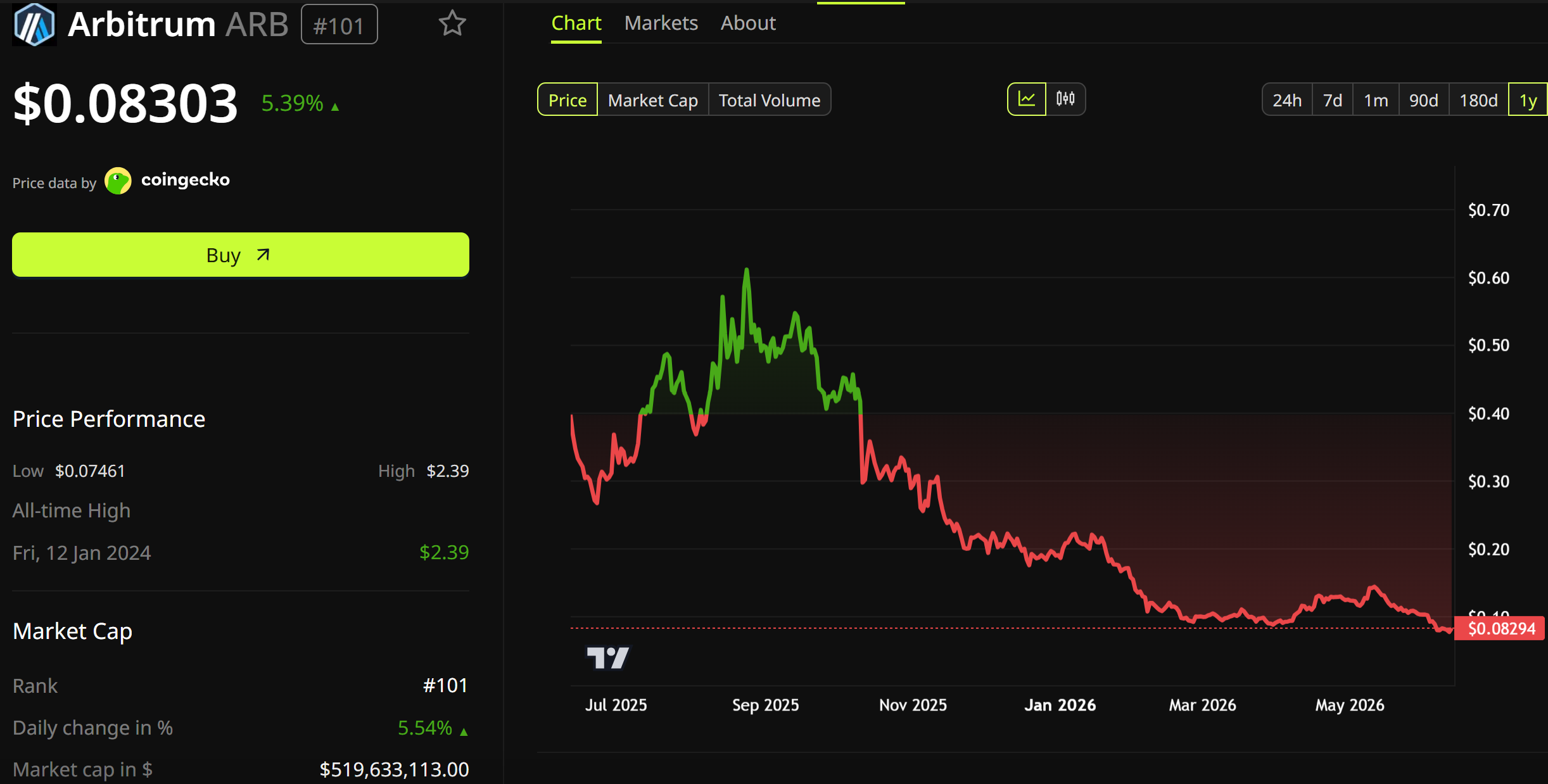Click the Jul 2025 axis label
Image resolution: width=1548 pixels, height=784 pixels.
coord(616,705)
